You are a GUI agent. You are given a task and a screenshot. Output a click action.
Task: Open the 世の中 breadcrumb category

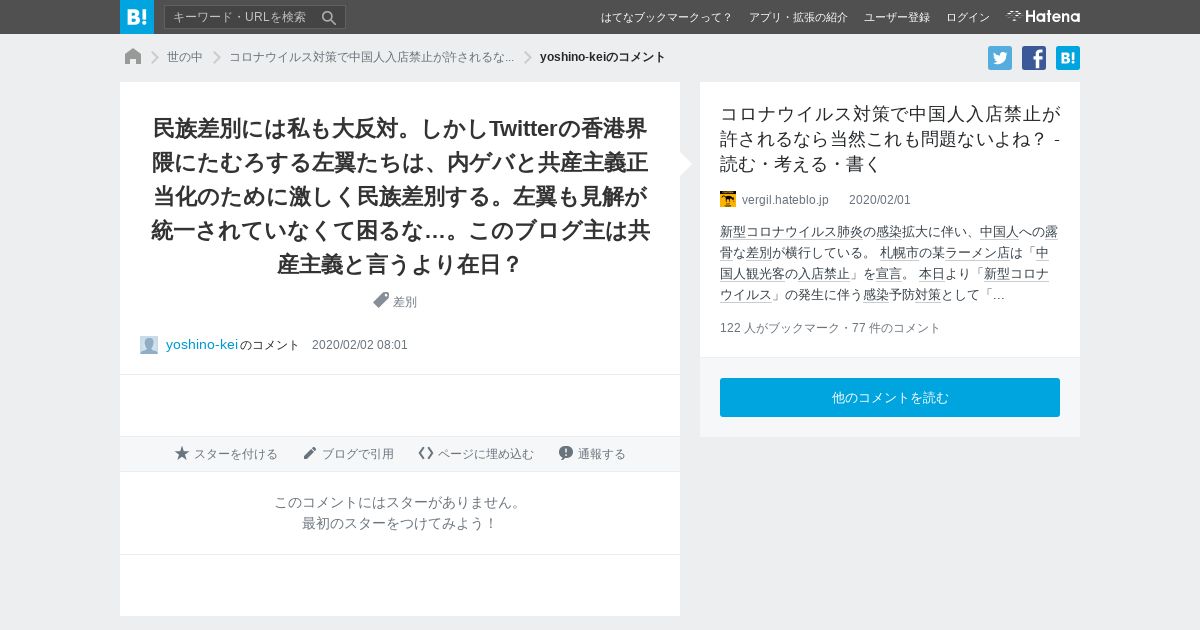(185, 57)
